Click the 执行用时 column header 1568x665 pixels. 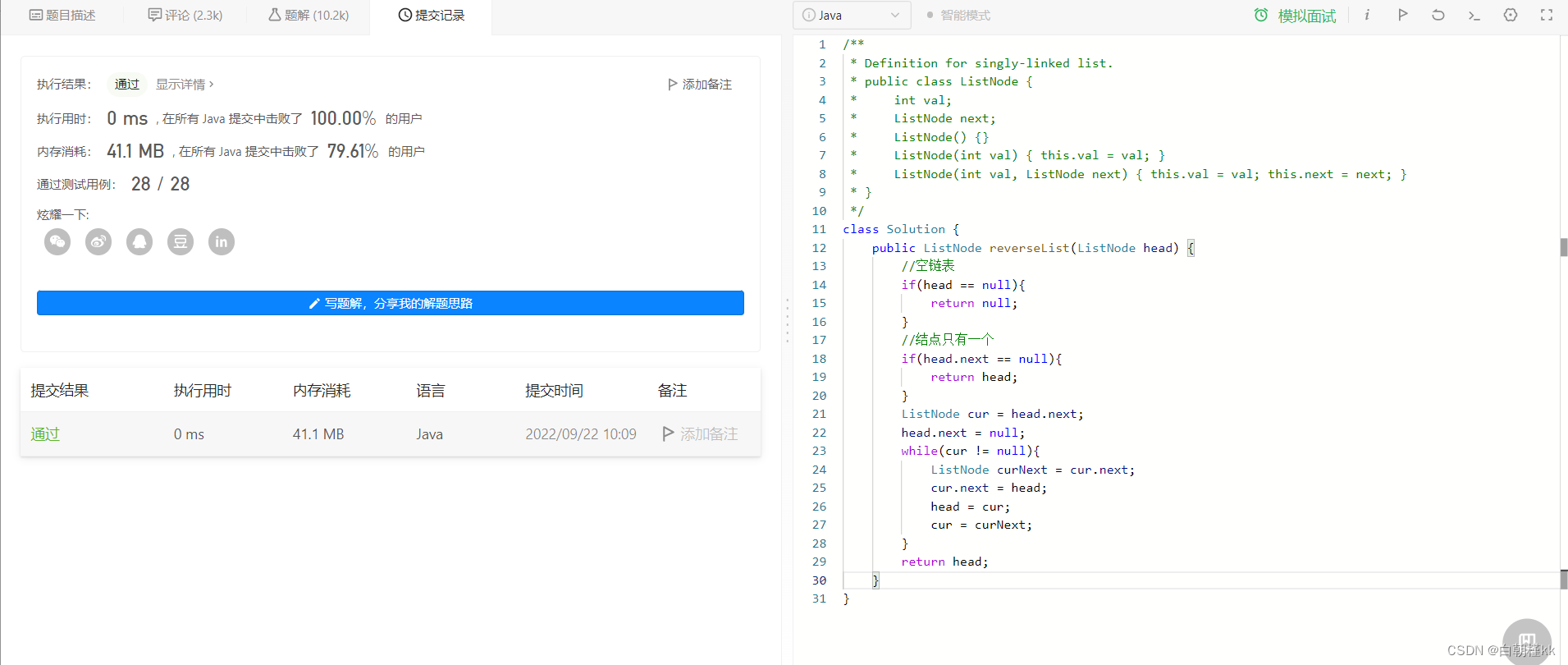[x=203, y=391]
